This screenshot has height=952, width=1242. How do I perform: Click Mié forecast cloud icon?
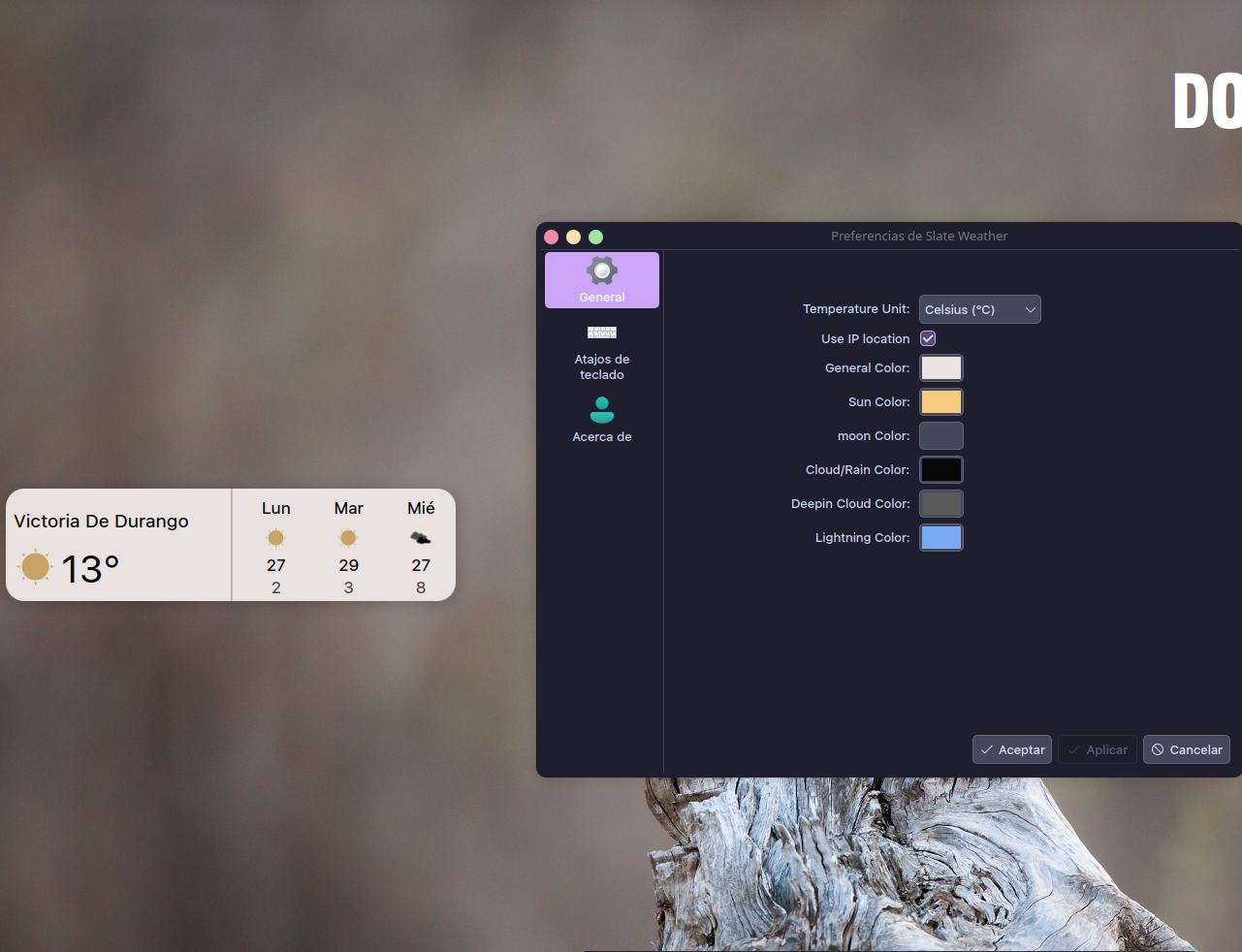421,537
